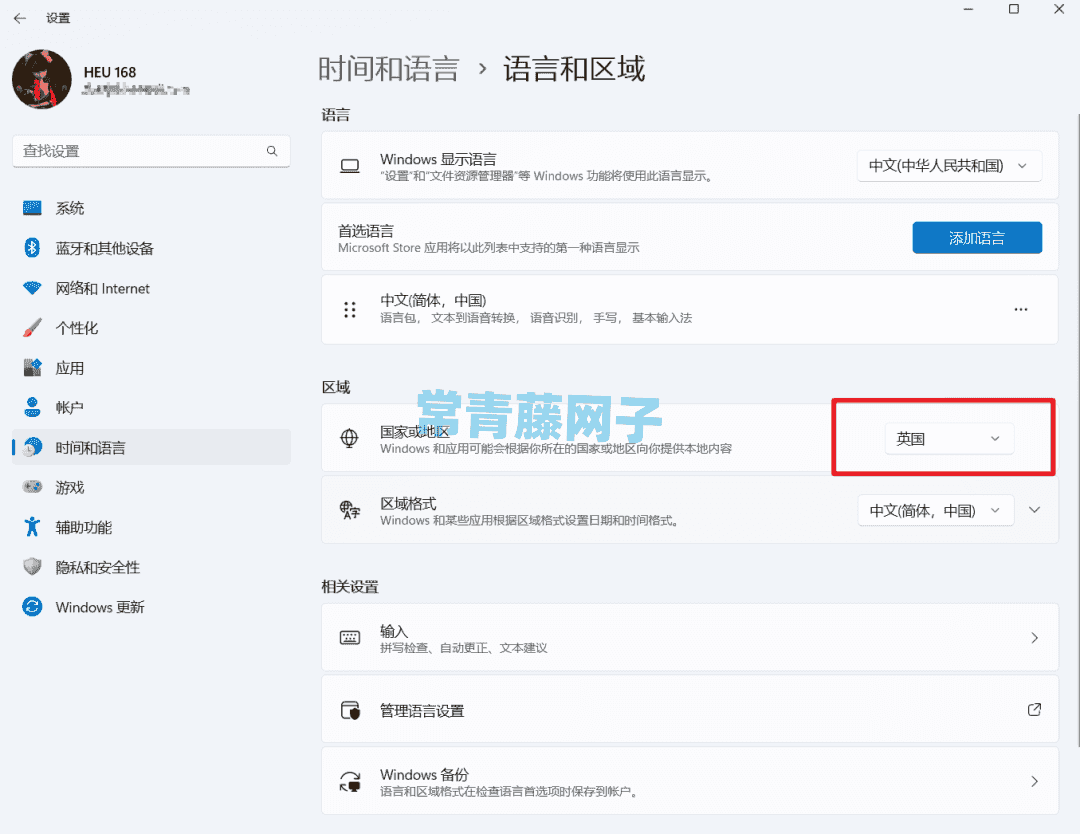Go to 蓝牙和其他设备 settings
Image resolution: width=1080 pixels, height=834 pixels.
pos(151,248)
